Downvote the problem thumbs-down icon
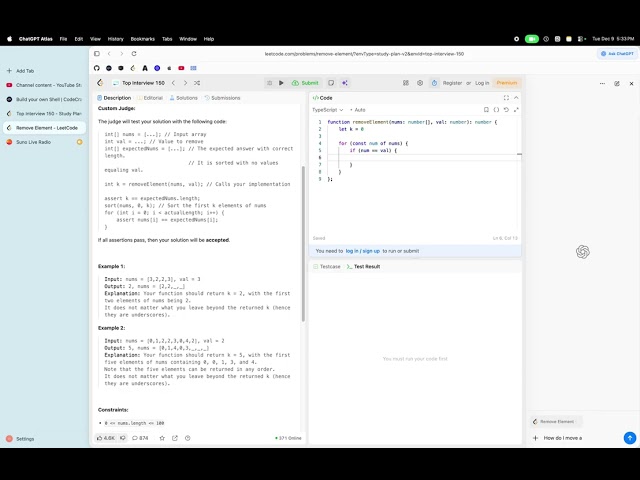The width and height of the screenshot is (640, 480). (x=122, y=438)
